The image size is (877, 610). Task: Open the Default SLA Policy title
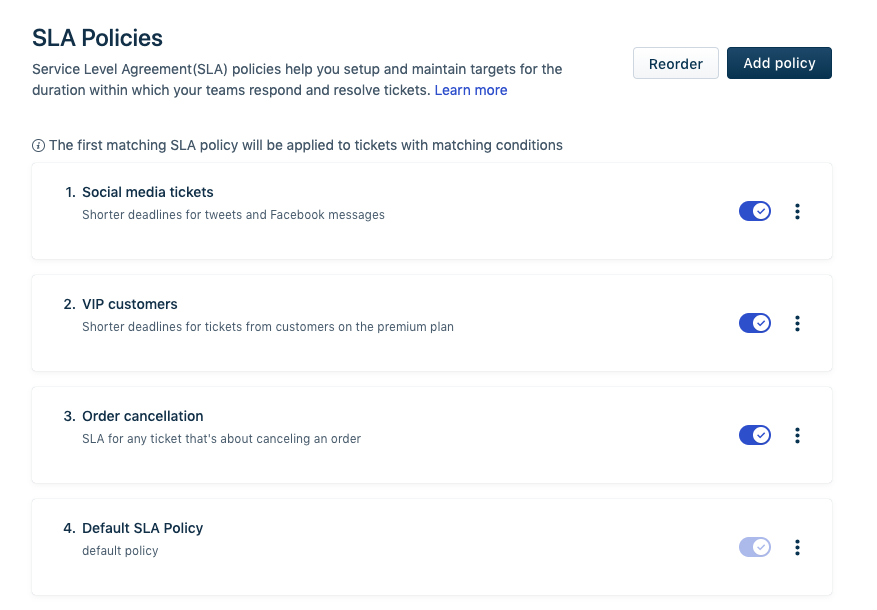(x=142, y=528)
